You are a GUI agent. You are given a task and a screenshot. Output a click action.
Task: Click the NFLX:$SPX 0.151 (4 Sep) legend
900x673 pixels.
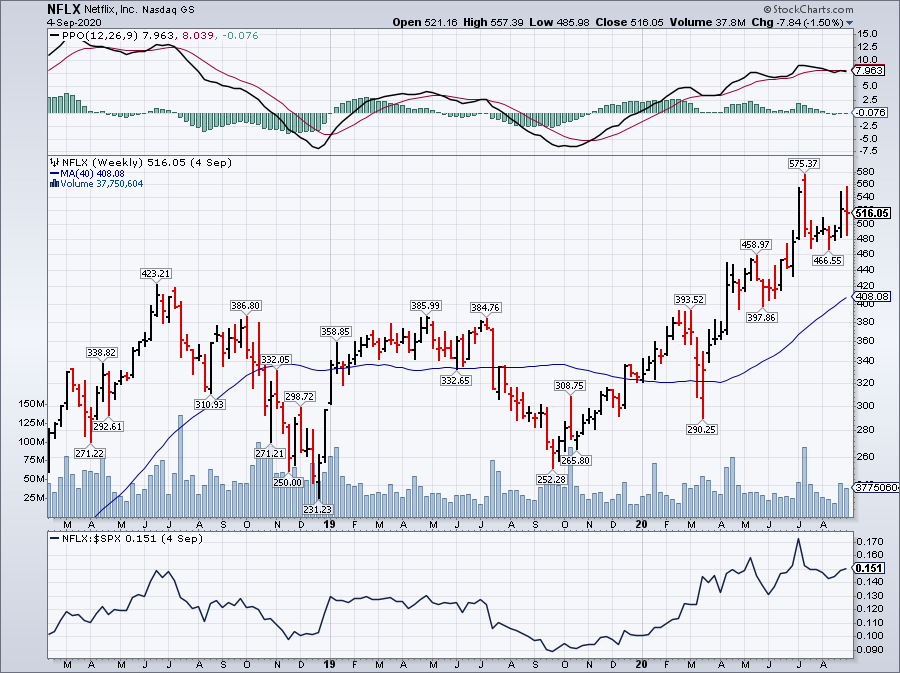[132, 539]
